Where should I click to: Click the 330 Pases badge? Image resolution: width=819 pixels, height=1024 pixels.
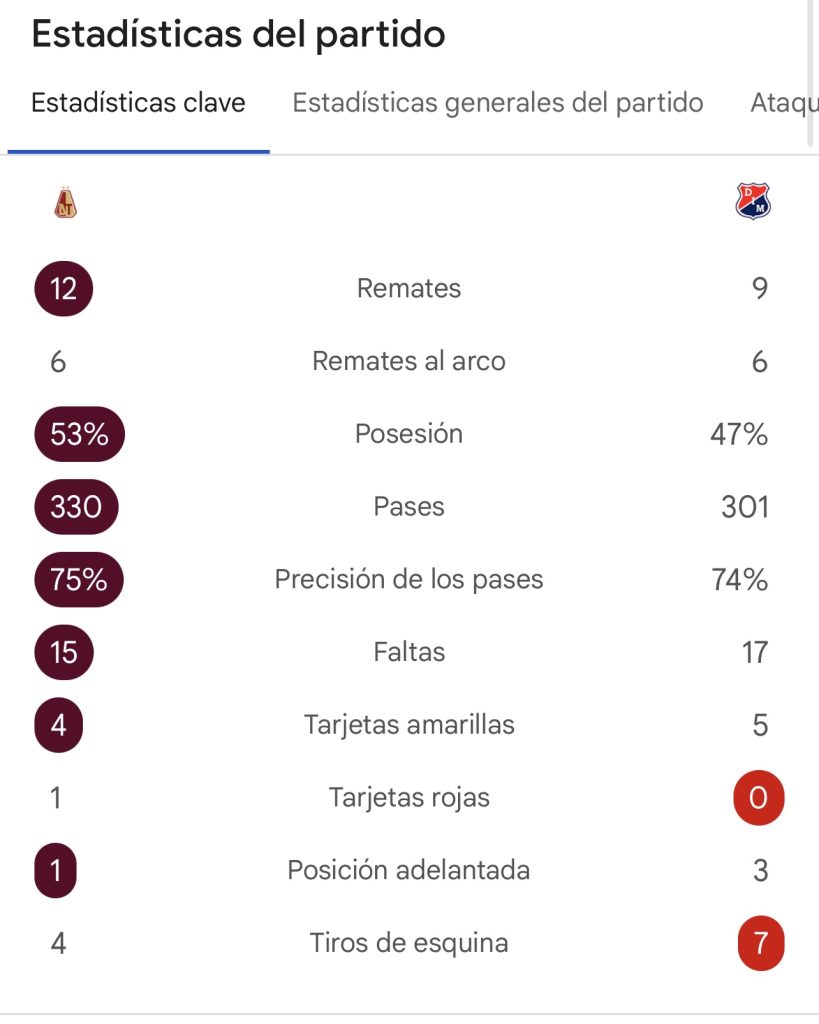pyautogui.click(x=76, y=507)
